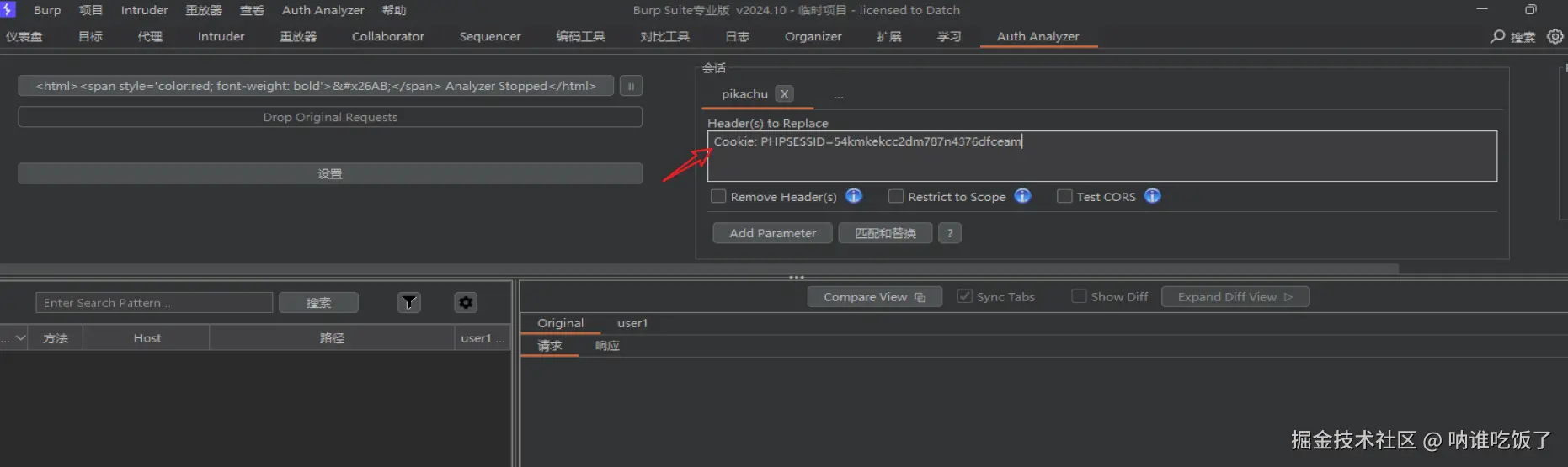Enable Remove Header(s) checkbox
The image size is (1568, 467).
(x=718, y=196)
